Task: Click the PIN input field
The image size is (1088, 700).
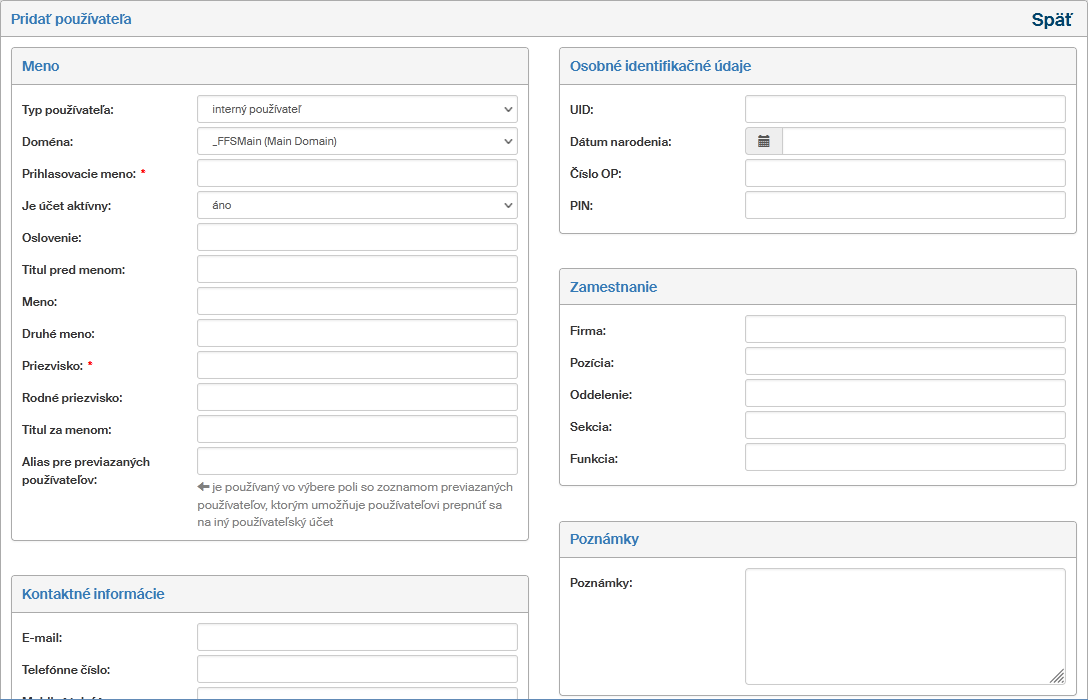Action: coord(905,205)
